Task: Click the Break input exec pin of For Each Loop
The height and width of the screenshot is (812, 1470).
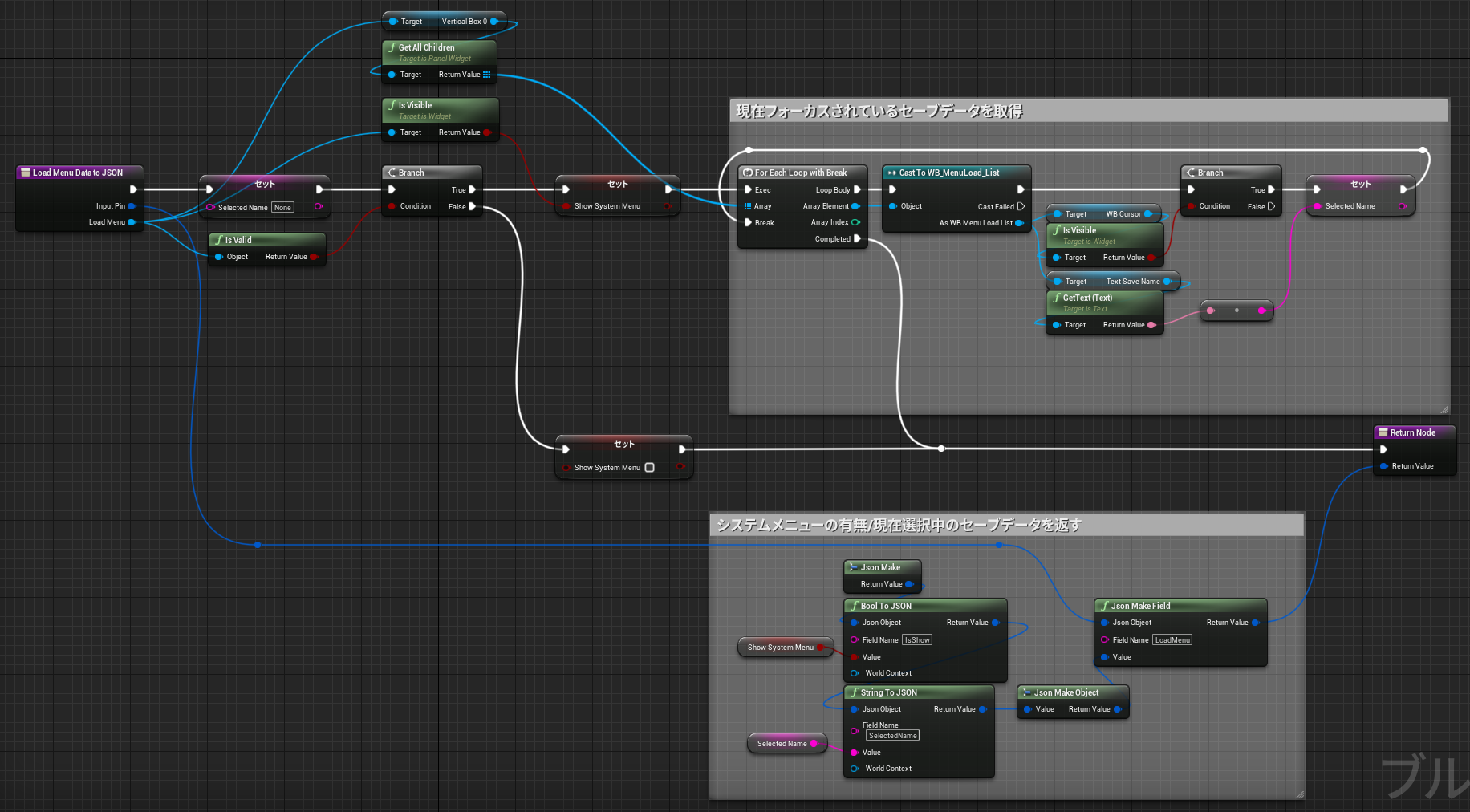Action: [748, 223]
